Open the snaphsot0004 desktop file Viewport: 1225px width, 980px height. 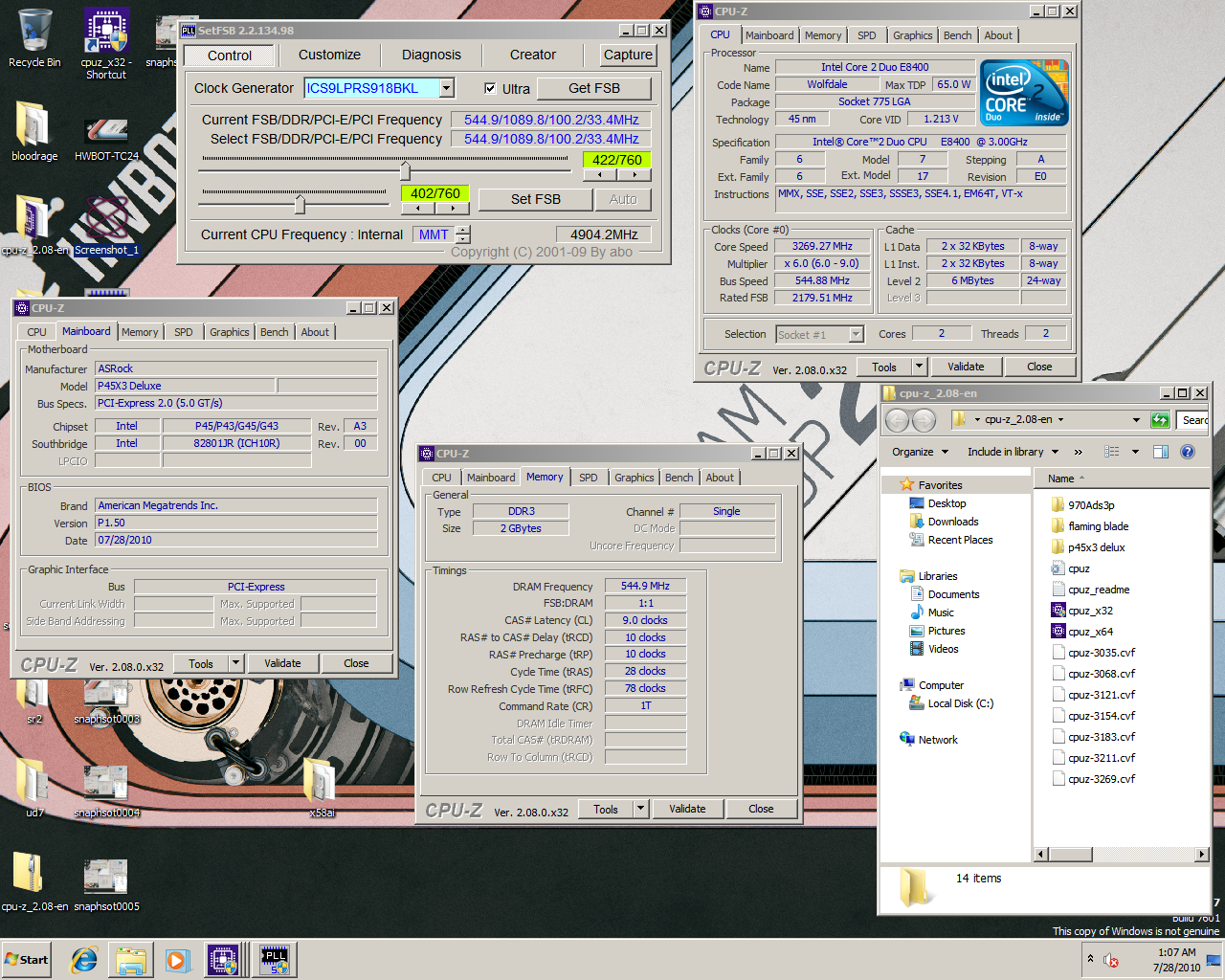pos(106,791)
